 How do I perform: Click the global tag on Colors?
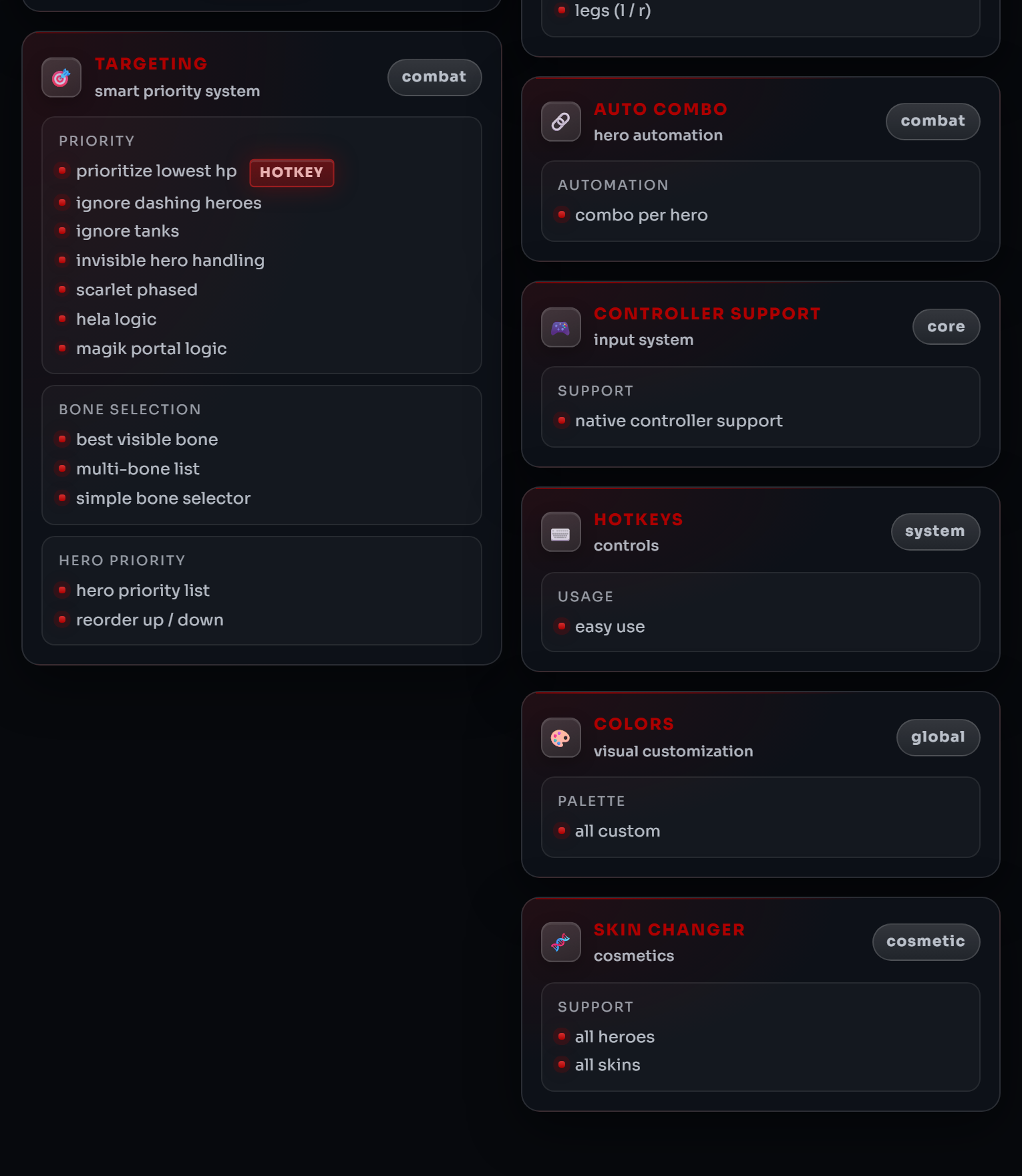click(938, 737)
